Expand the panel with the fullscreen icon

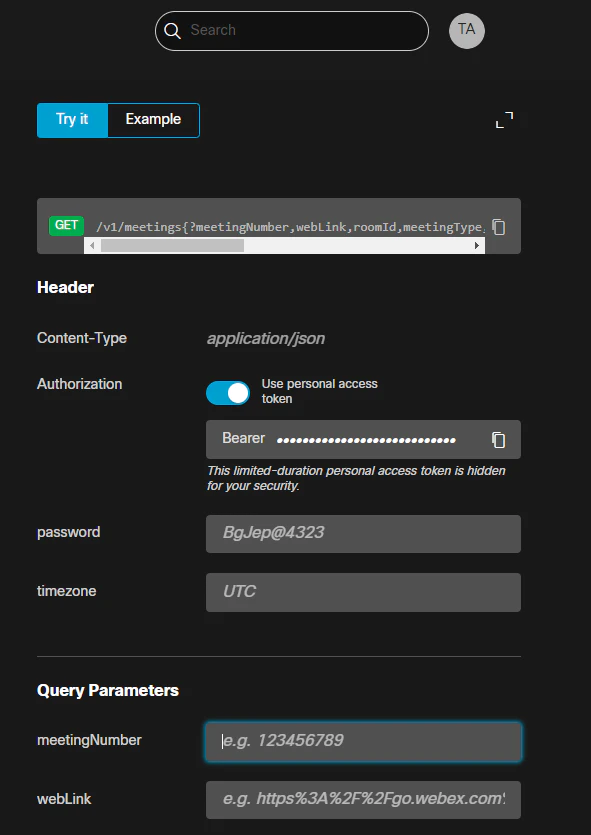[x=504, y=120]
